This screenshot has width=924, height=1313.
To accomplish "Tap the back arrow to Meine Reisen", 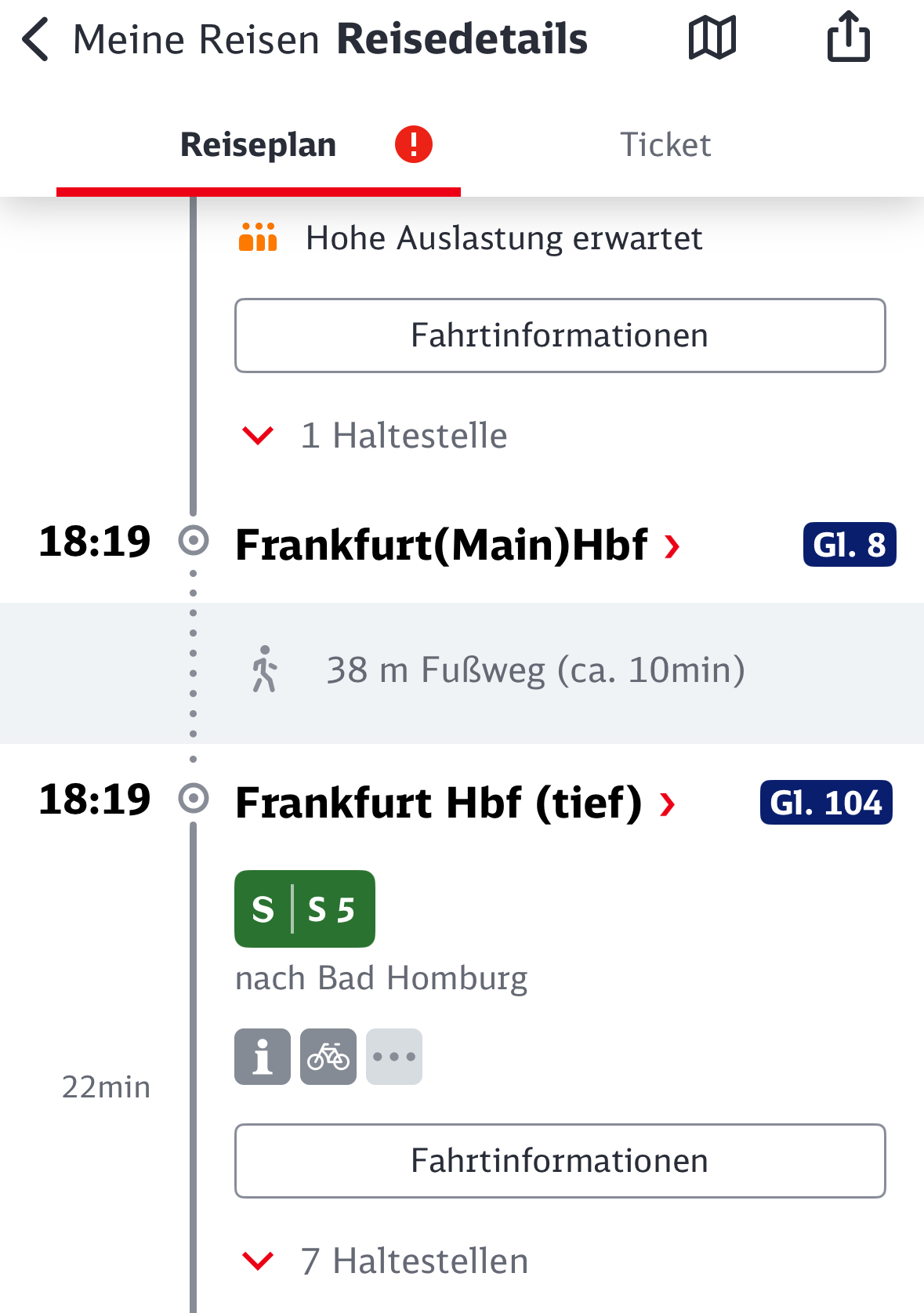I will pos(36,39).
